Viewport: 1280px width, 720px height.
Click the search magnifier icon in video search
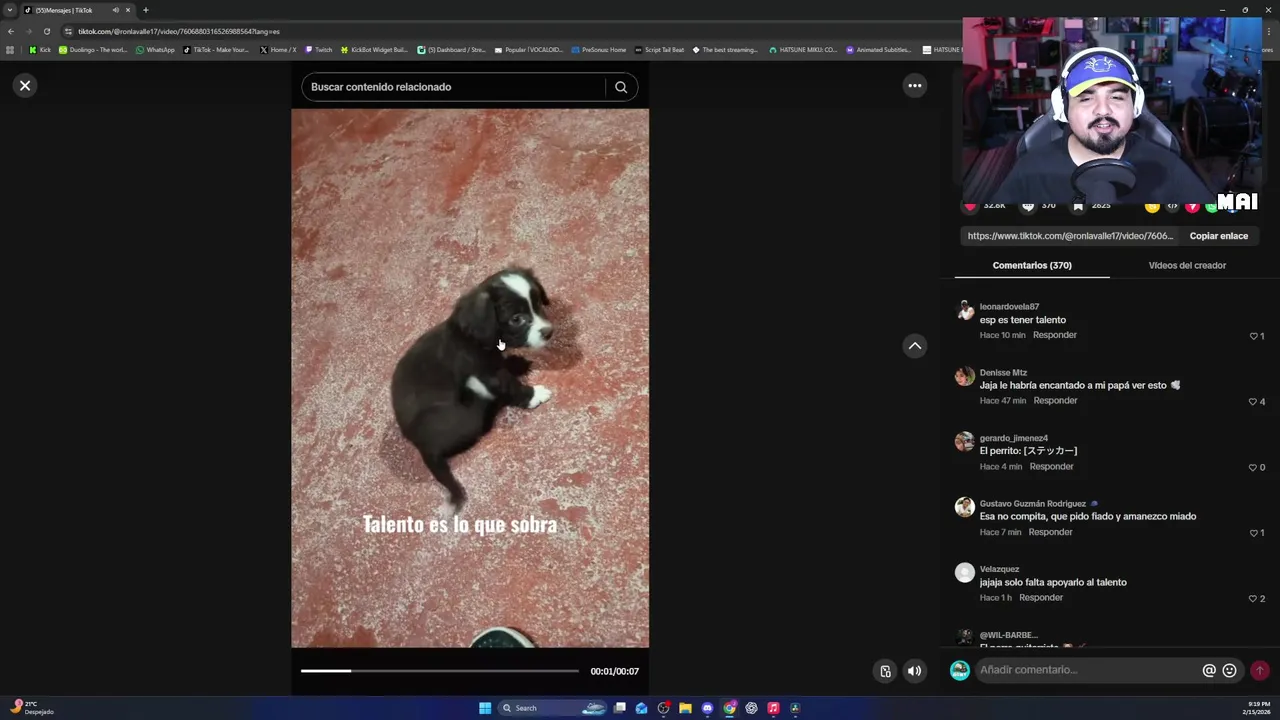621,87
